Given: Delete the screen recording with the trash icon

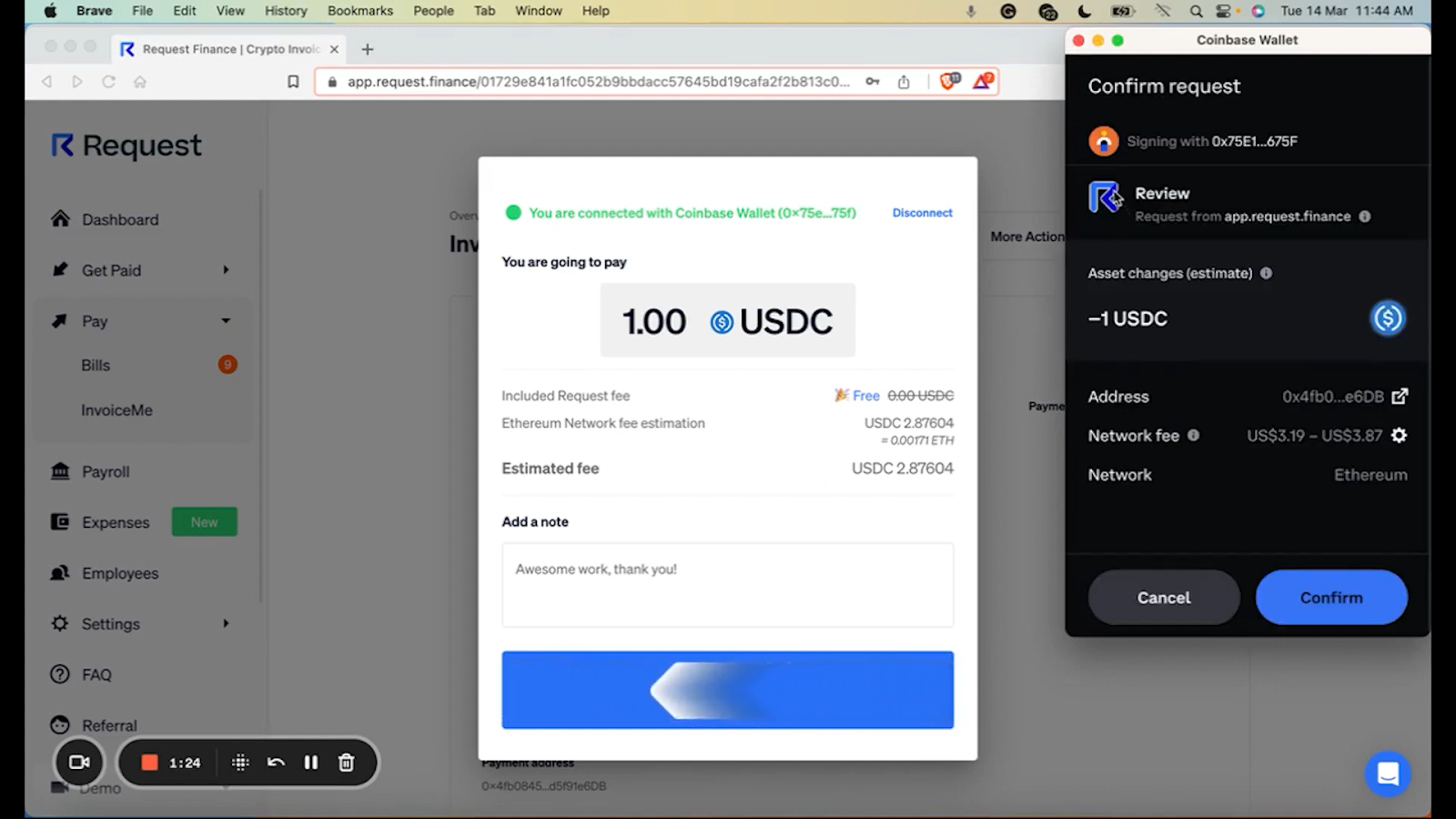Looking at the screenshot, I should (x=346, y=763).
